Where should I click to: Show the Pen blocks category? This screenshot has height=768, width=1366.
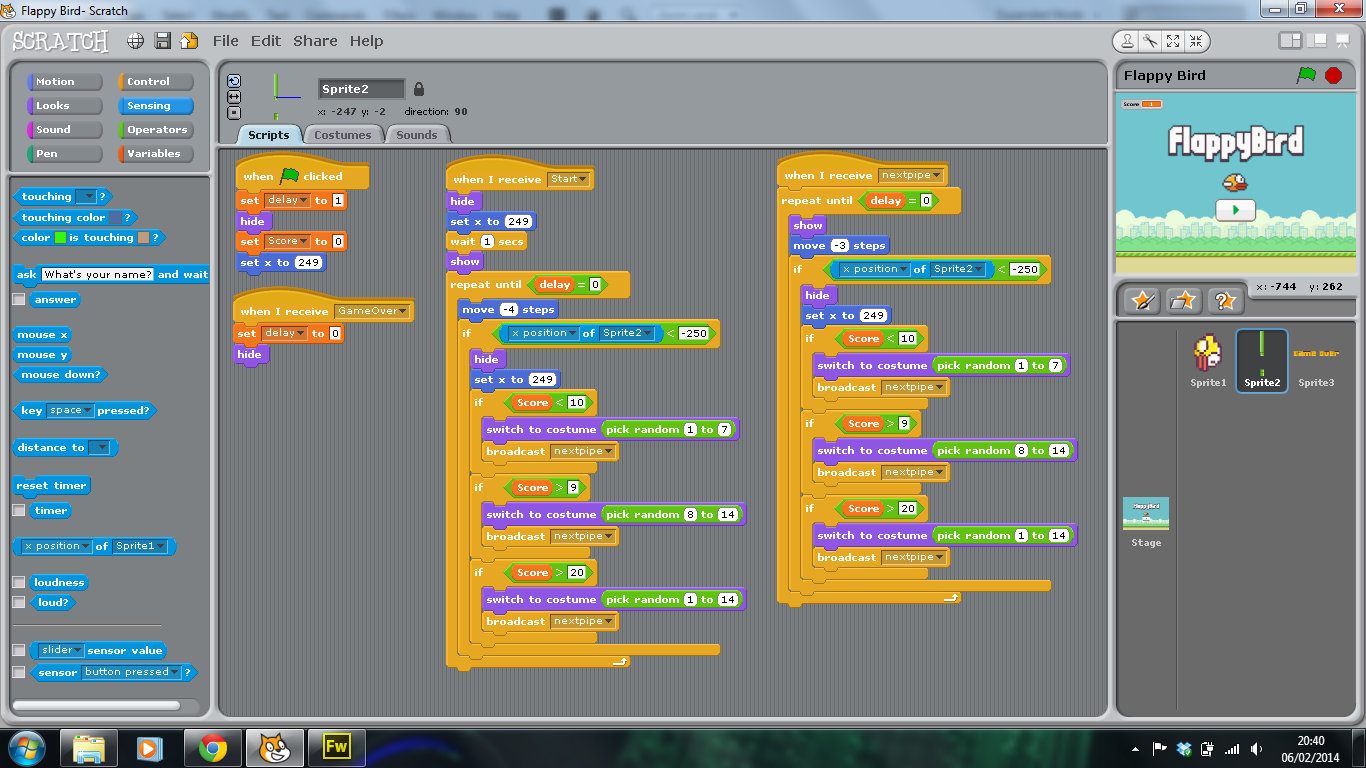click(x=65, y=154)
